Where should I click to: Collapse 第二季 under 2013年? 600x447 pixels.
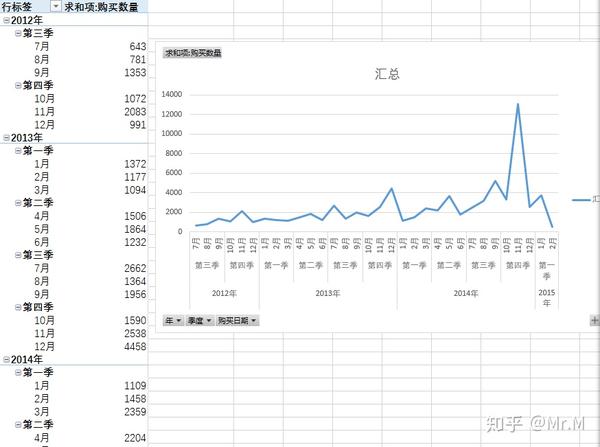18,203
